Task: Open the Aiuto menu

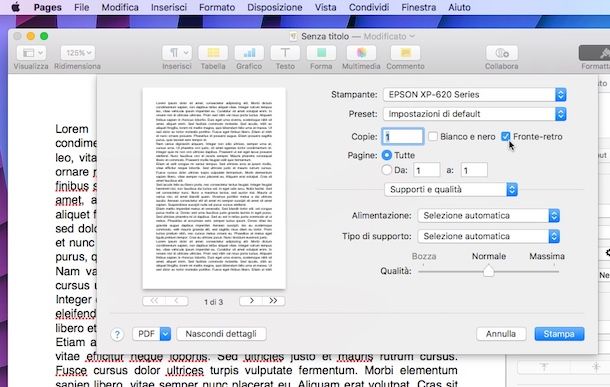Action: (459, 7)
